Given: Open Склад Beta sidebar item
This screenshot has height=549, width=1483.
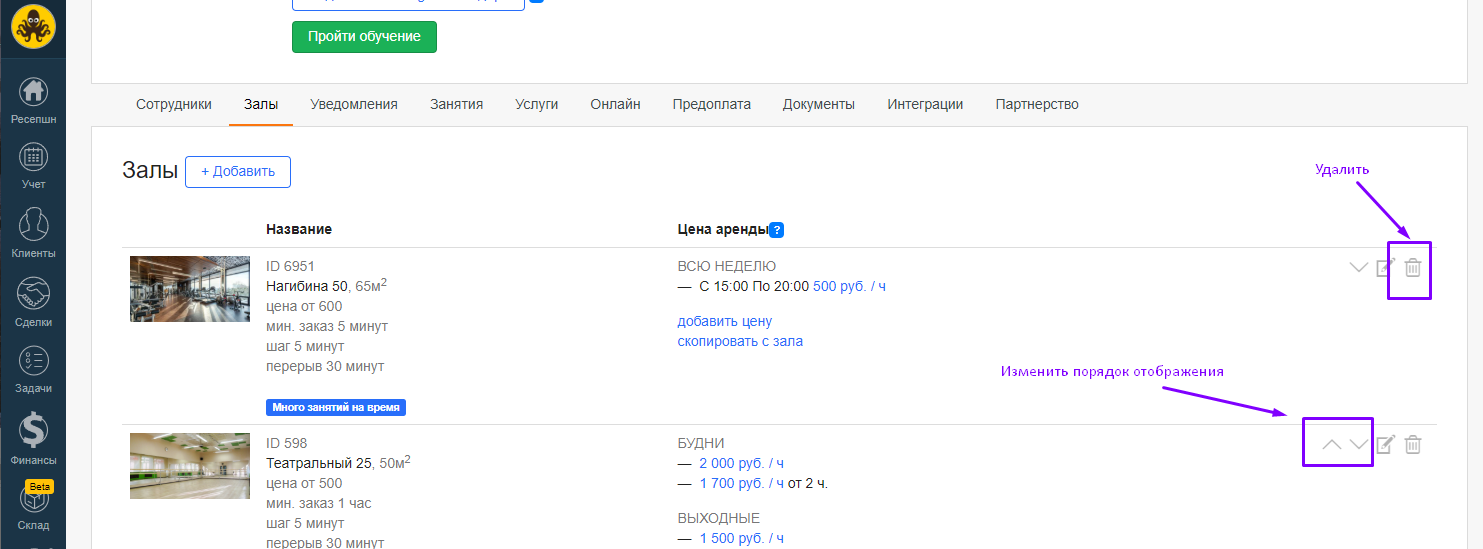Looking at the screenshot, I should [33, 506].
